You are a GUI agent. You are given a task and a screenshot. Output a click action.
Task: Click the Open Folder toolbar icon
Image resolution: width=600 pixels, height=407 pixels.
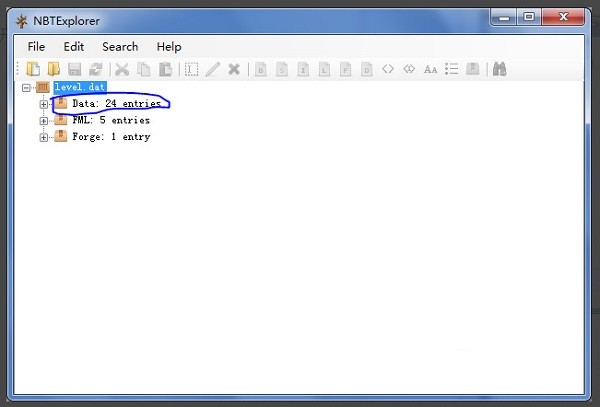54,69
